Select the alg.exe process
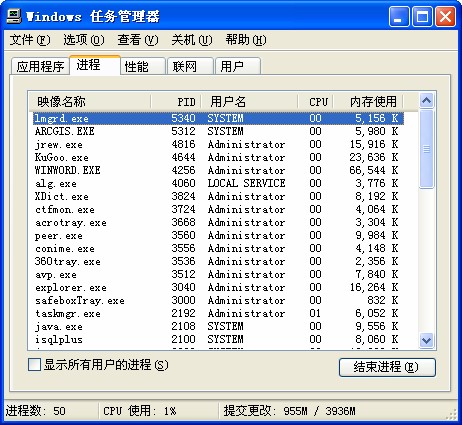This screenshot has width=462, height=425. (x=218, y=183)
